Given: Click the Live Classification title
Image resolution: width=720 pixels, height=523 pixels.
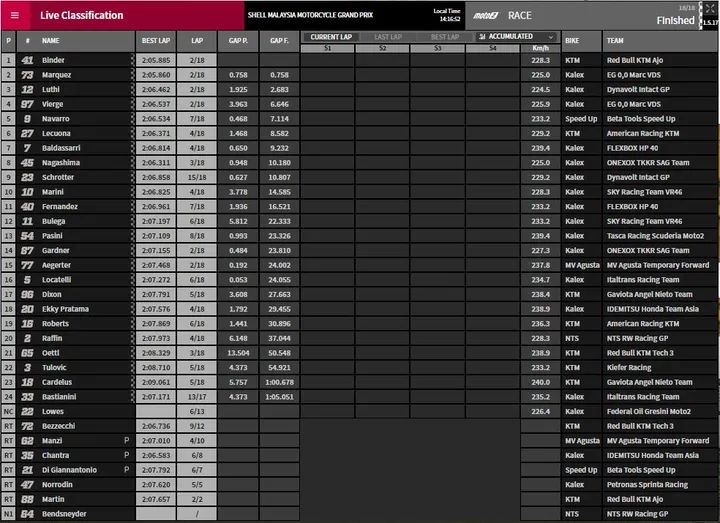Looking at the screenshot, I should (x=81, y=16).
